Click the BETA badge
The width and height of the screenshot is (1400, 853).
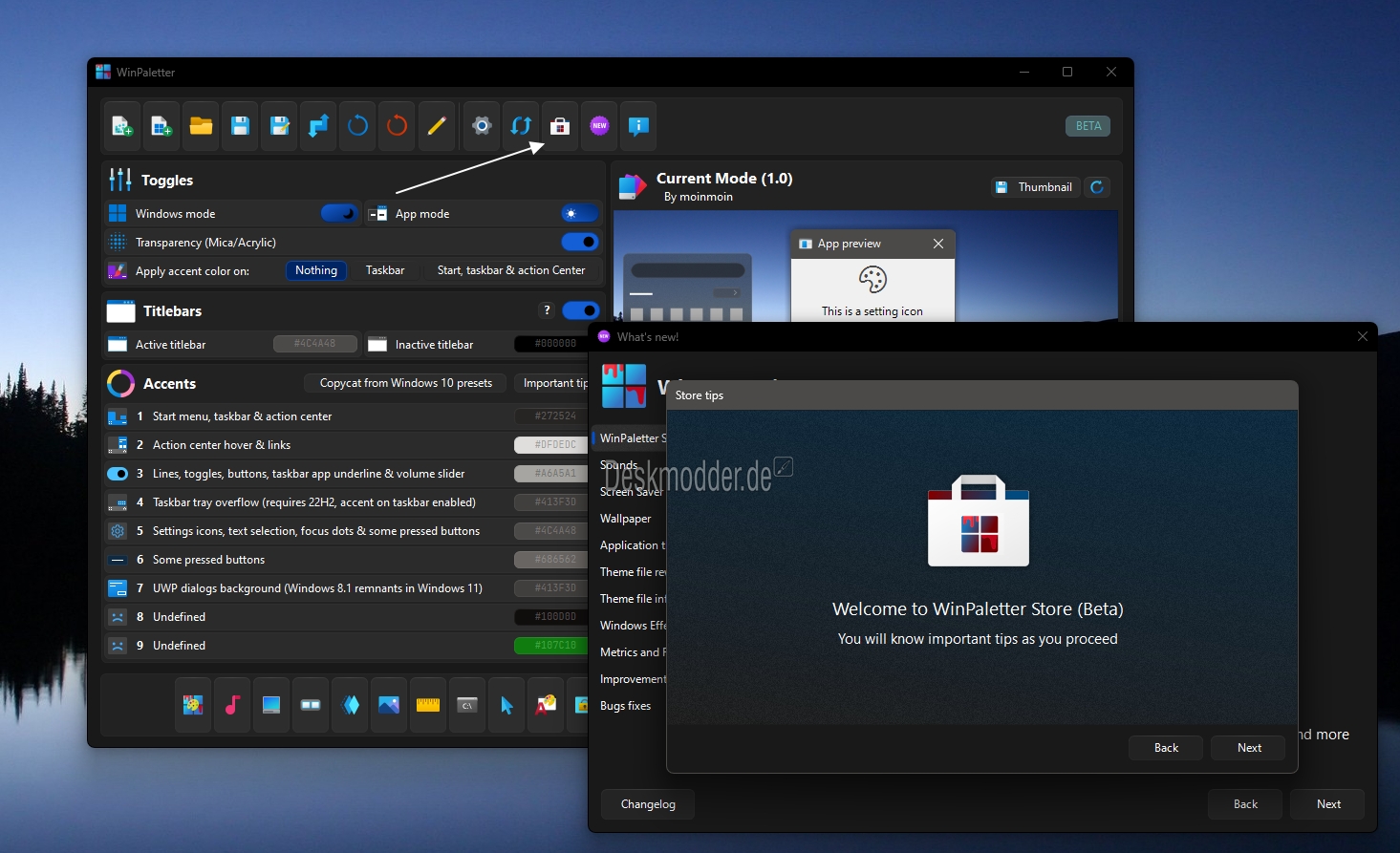pos(1088,126)
